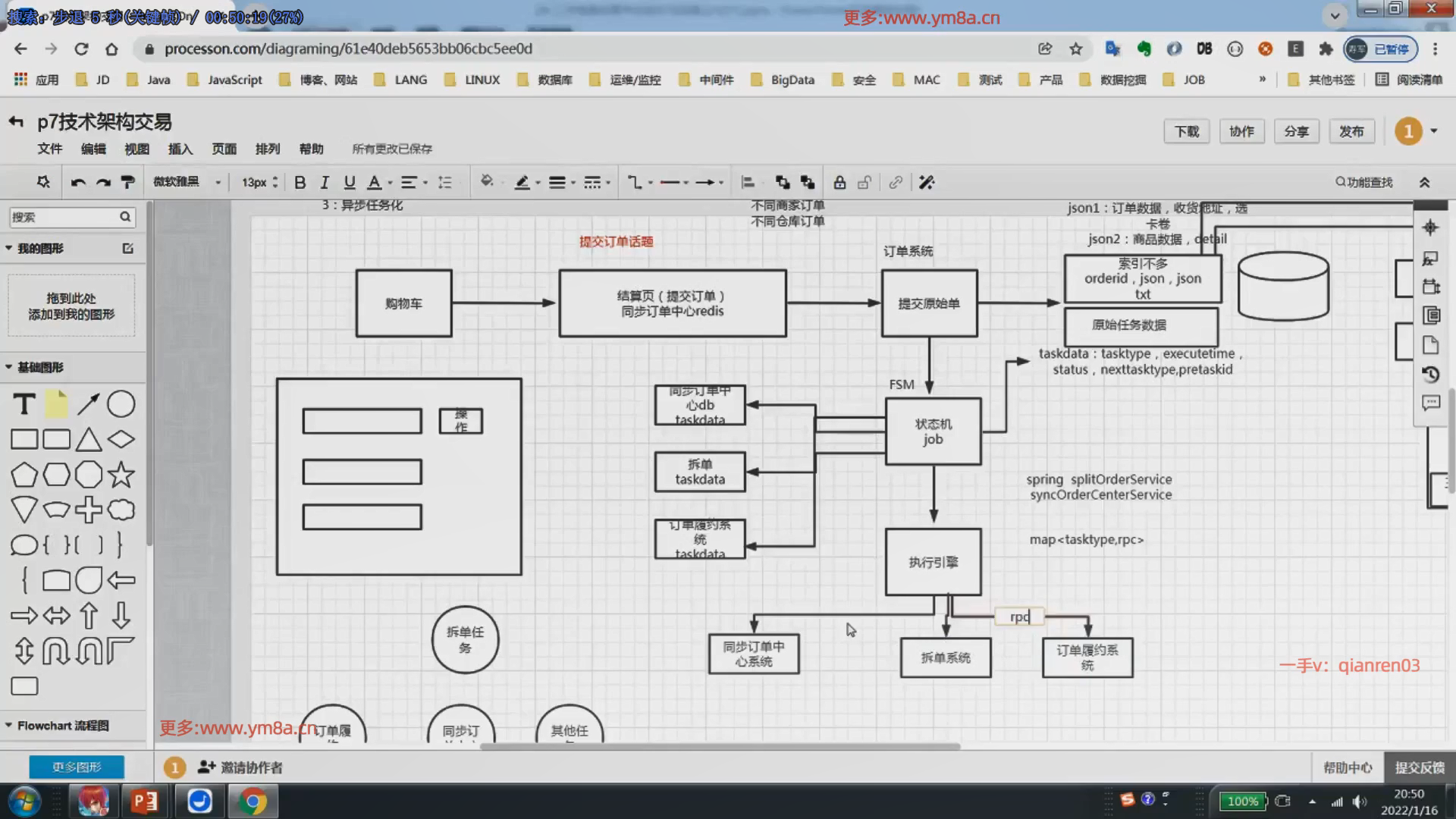The width and height of the screenshot is (1456, 819).
Task: Click the 更多图形 button
Action: [x=77, y=767]
